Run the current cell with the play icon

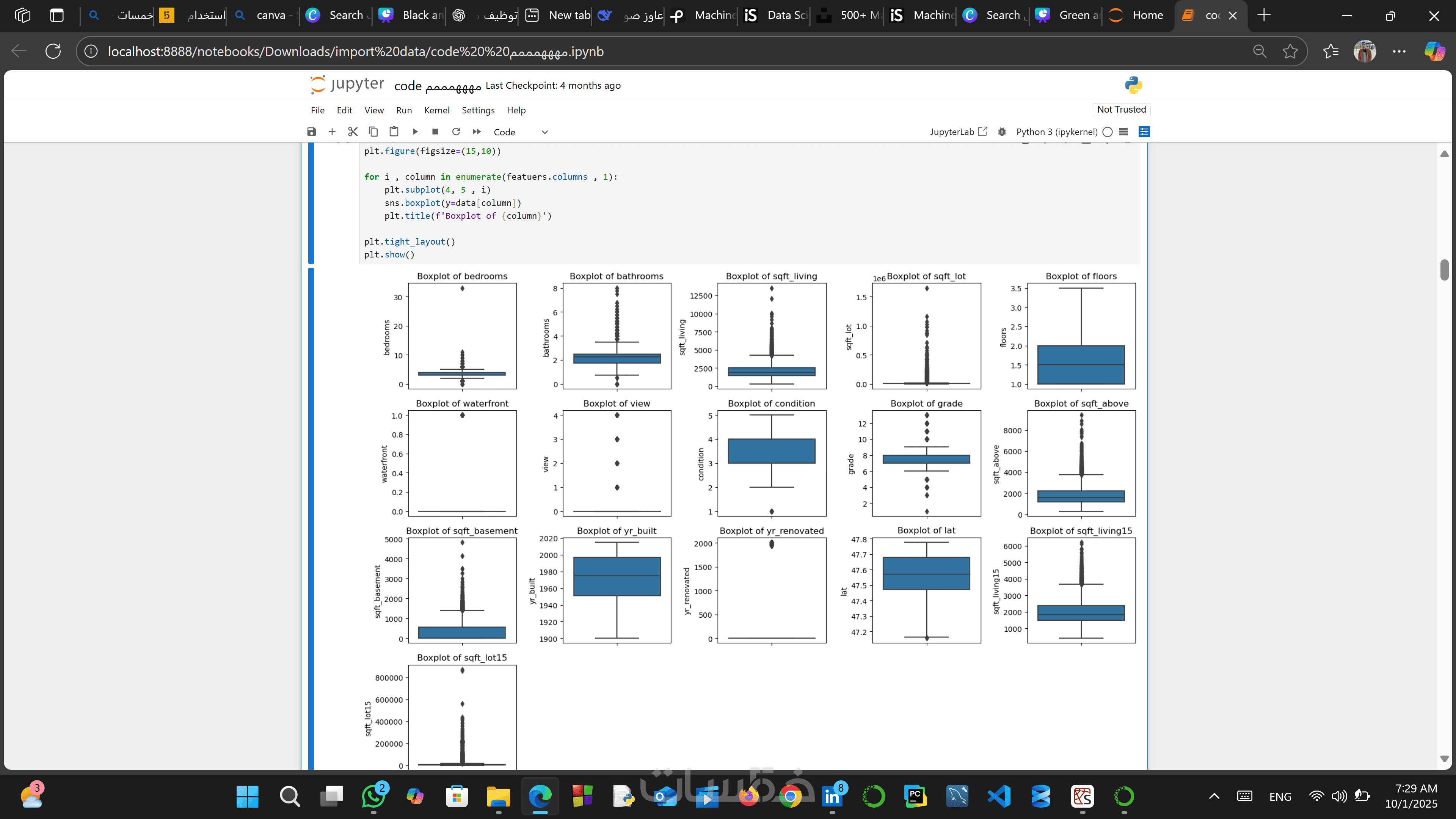(415, 132)
